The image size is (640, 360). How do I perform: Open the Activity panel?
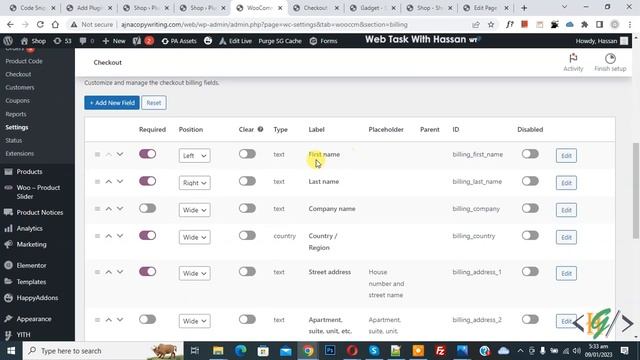[x=573, y=62]
